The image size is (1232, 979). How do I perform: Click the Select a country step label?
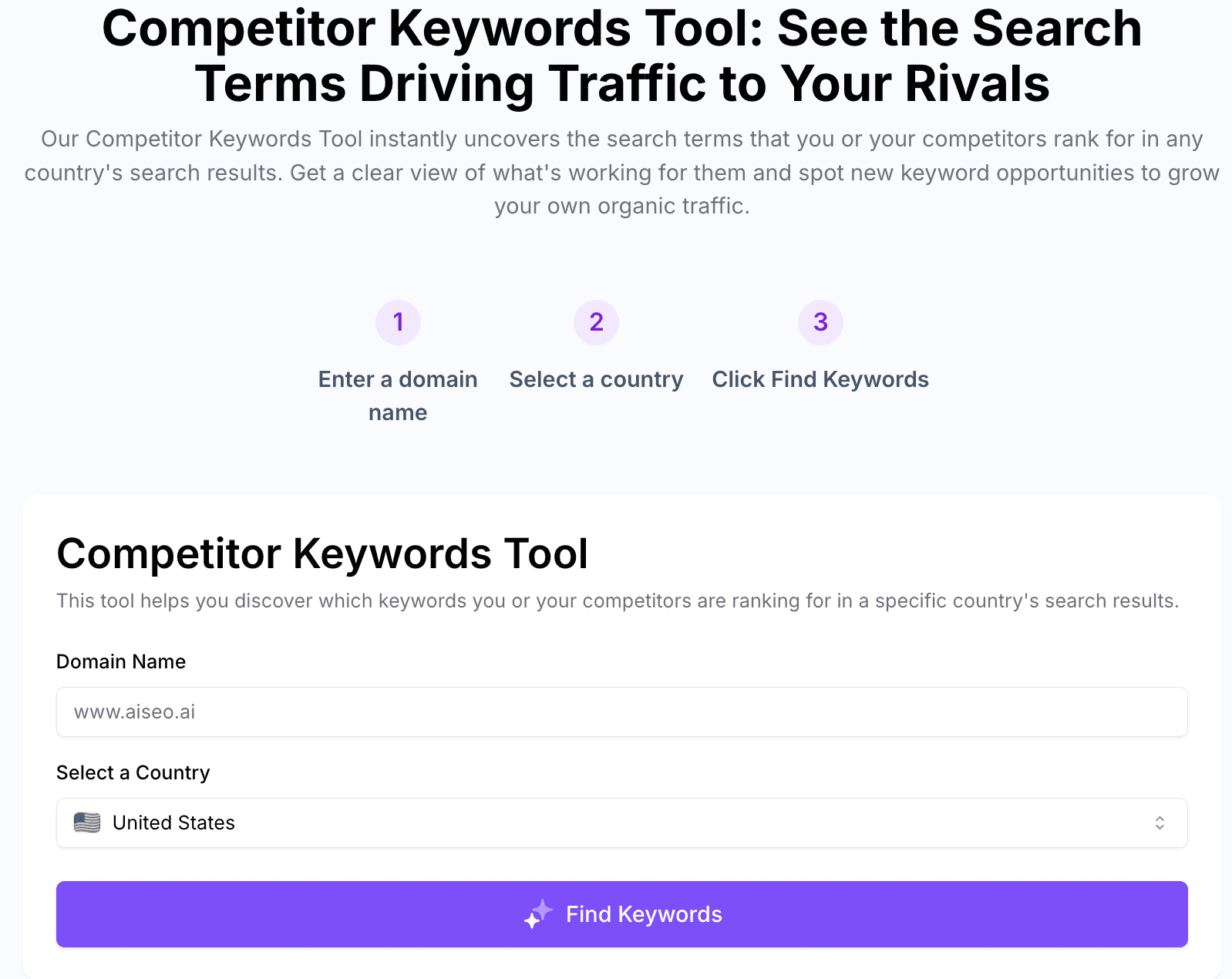click(596, 378)
